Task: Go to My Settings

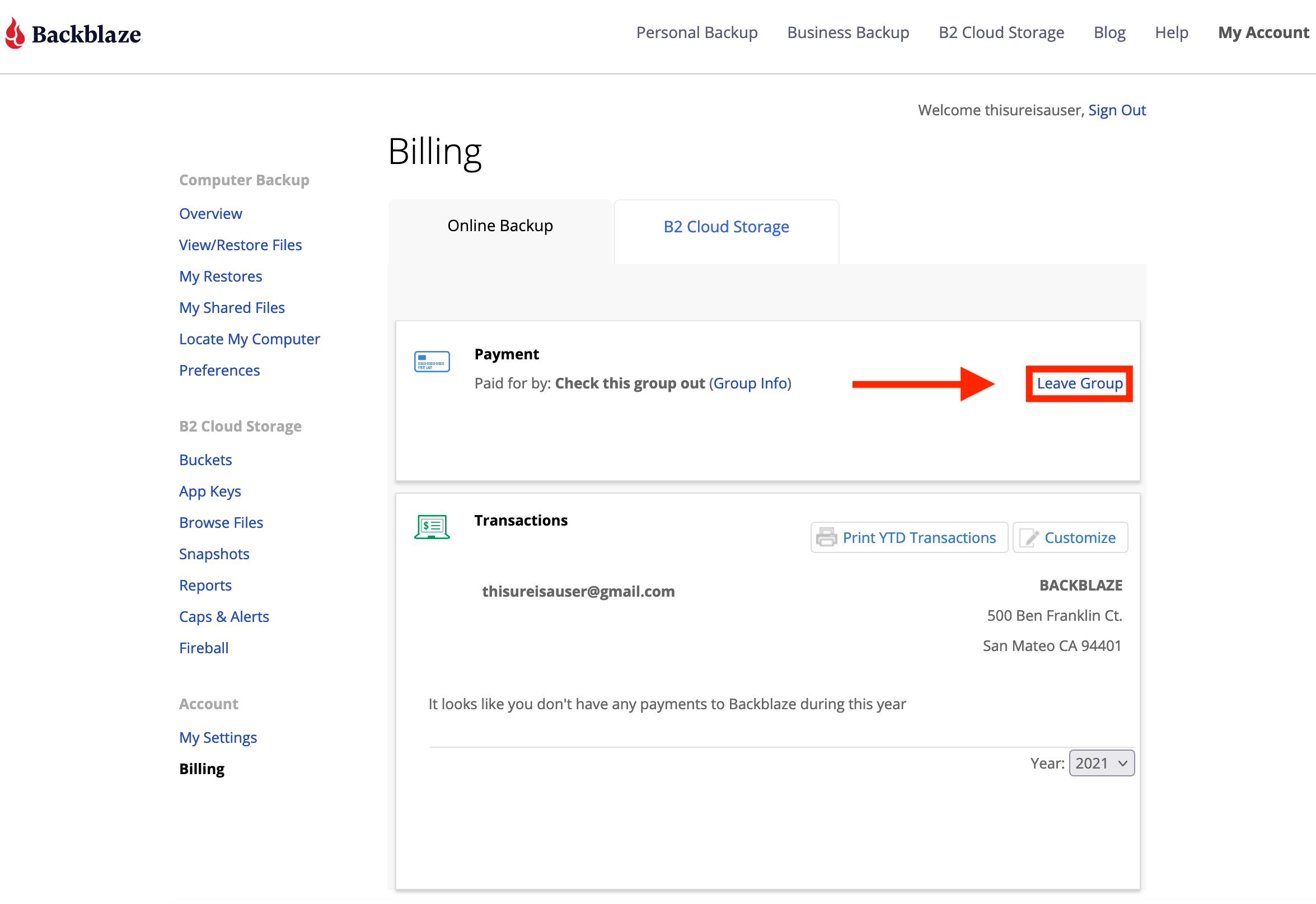Action: 218,738
